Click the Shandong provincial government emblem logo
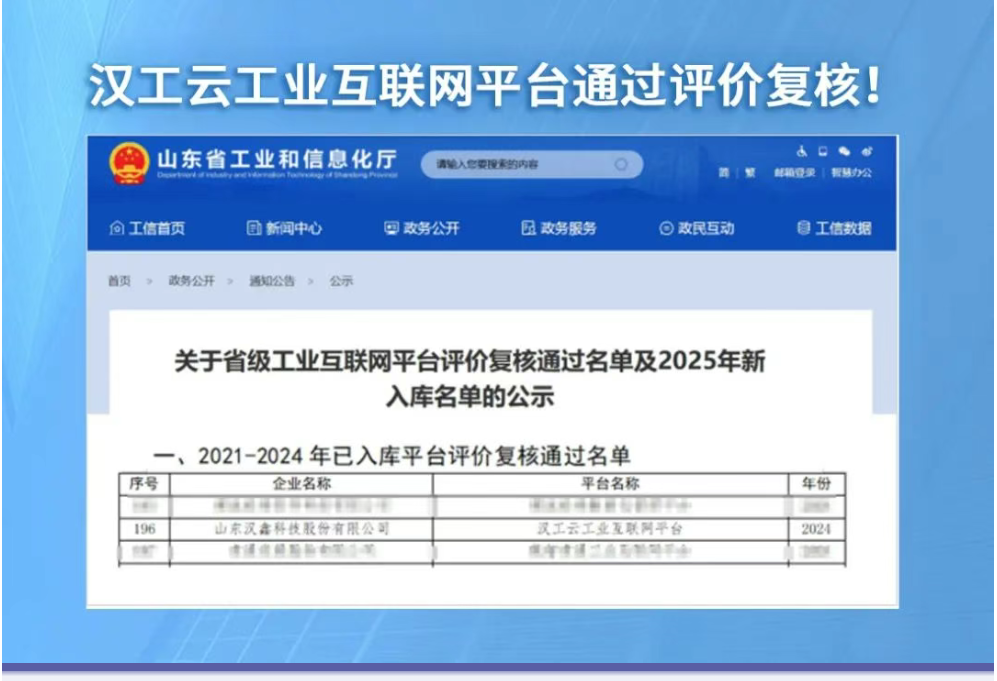 pyautogui.click(x=128, y=162)
